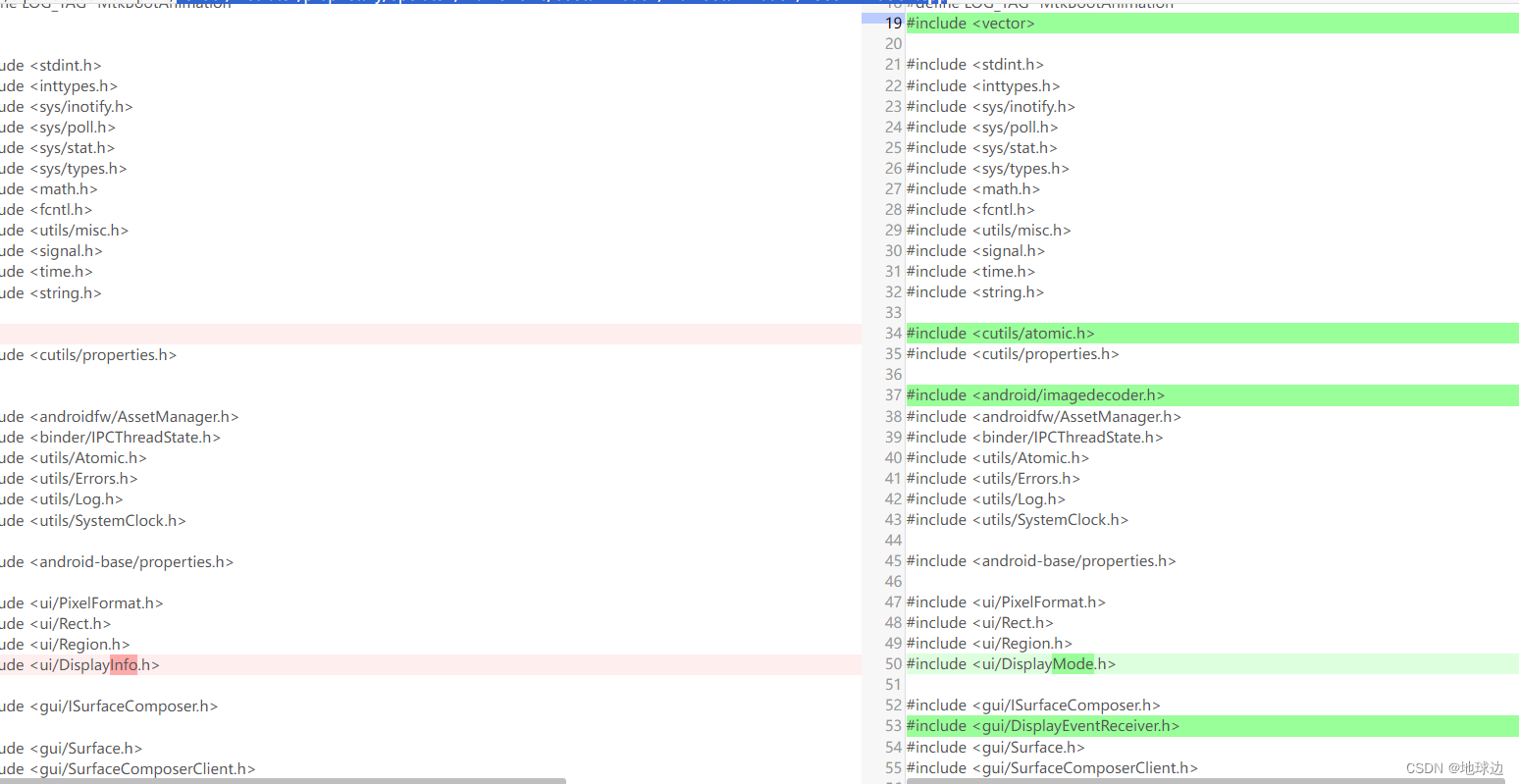Select the removed DisplayInfo.h include line

pyautogui.click(x=79, y=664)
